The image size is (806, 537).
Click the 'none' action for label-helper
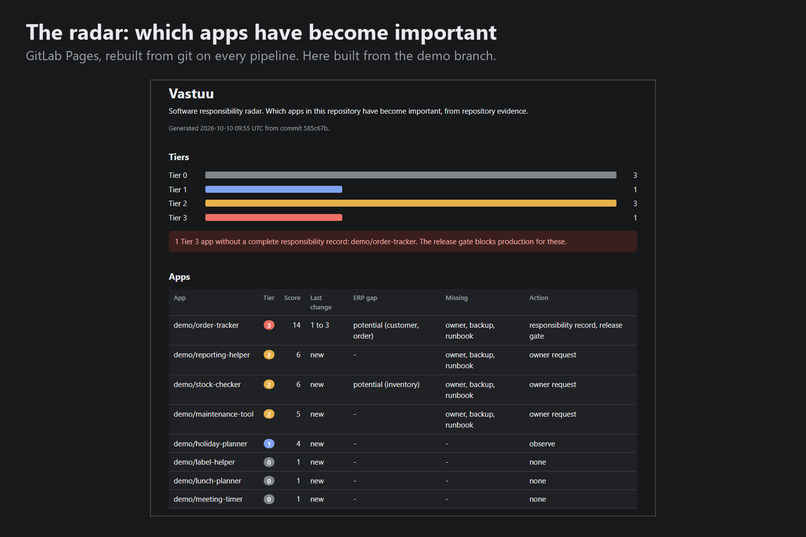538,462
